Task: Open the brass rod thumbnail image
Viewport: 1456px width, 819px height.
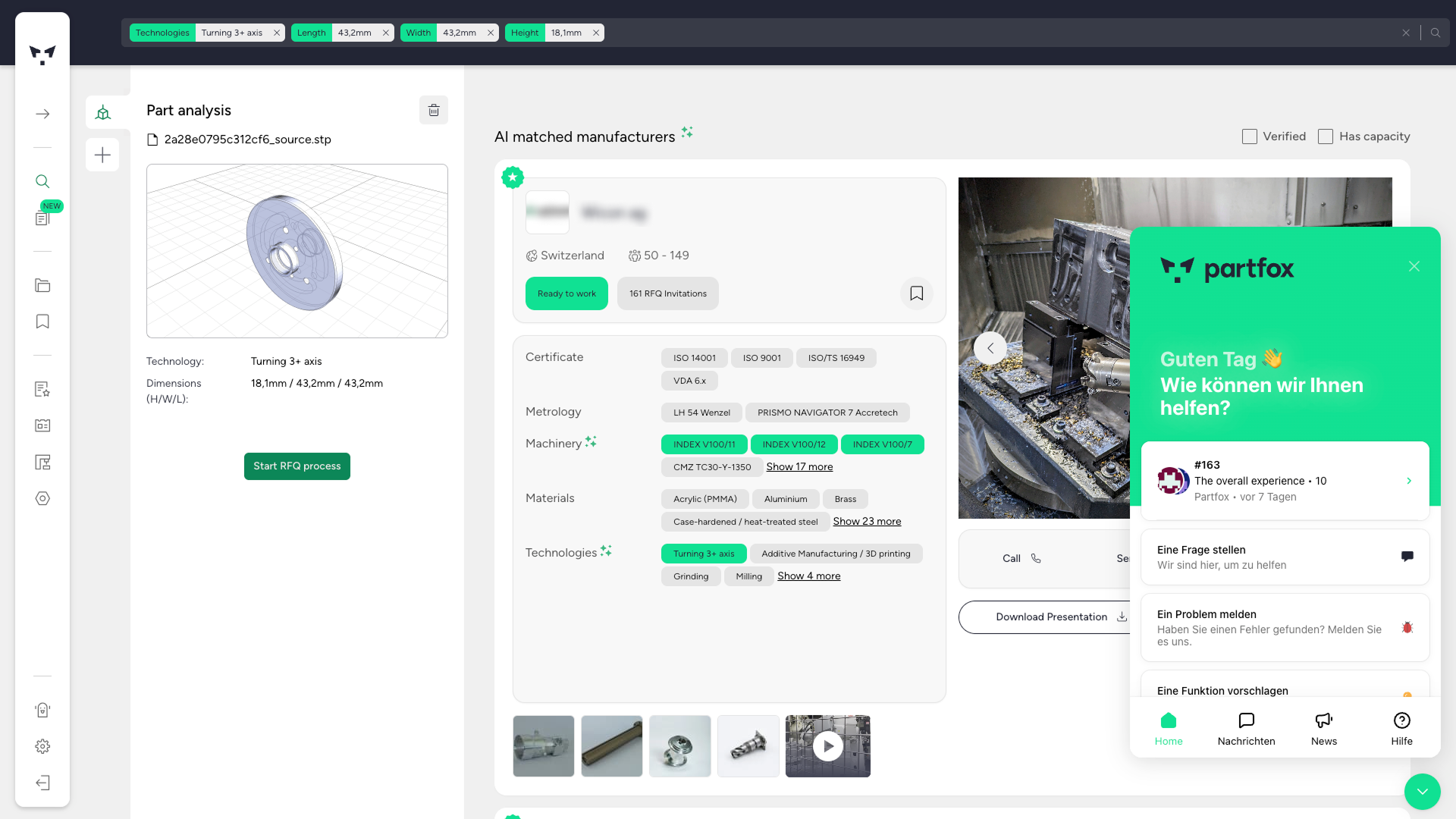Action: (x=612, y=746)
